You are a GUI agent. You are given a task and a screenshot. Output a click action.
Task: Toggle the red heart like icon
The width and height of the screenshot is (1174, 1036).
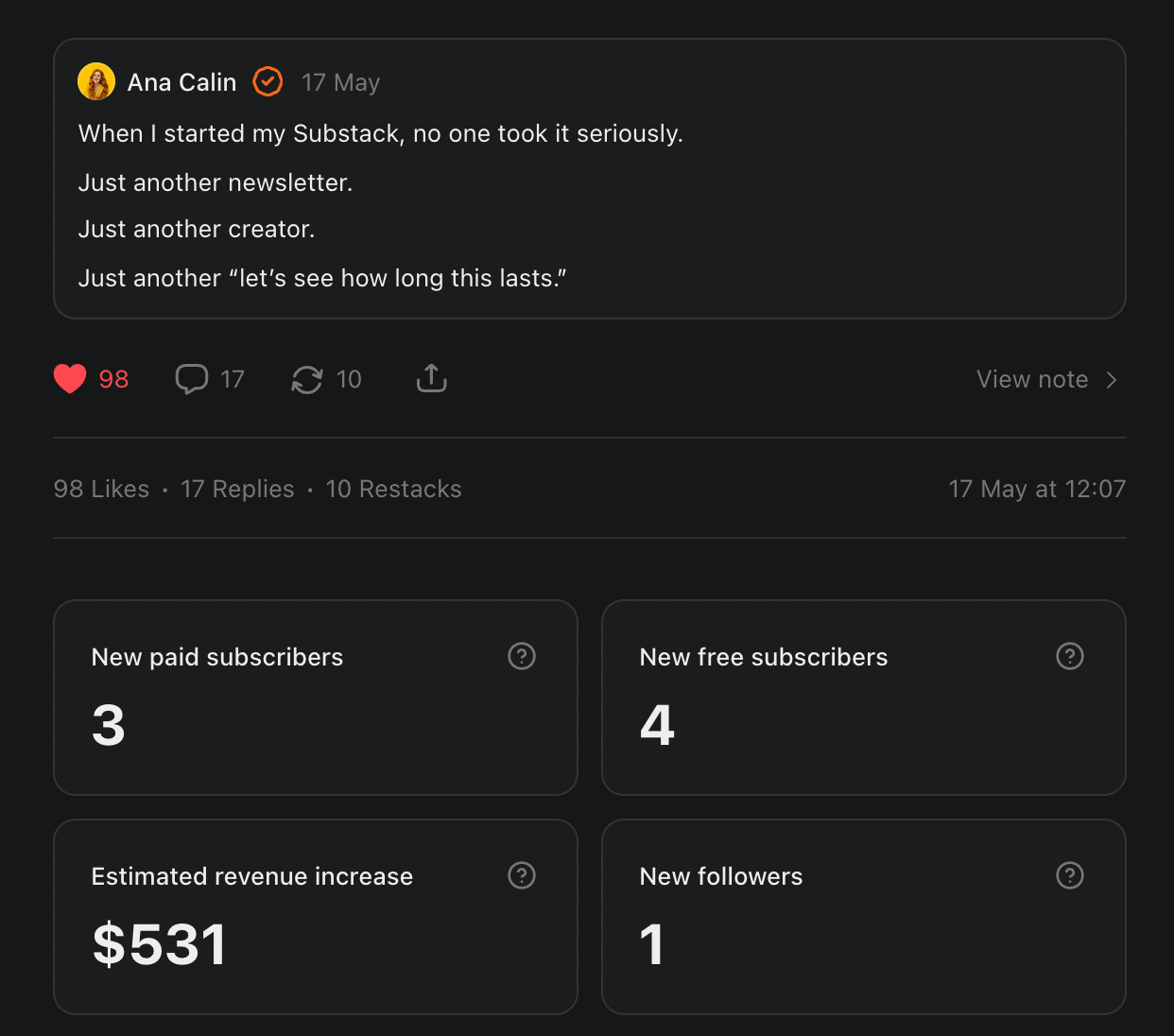[70, 379]
